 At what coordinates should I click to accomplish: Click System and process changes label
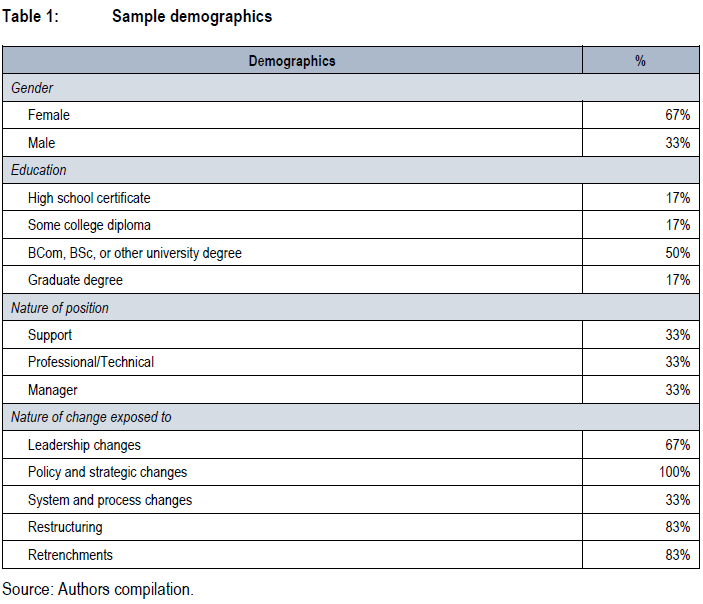pyautogui.click(x=110, y=500)
